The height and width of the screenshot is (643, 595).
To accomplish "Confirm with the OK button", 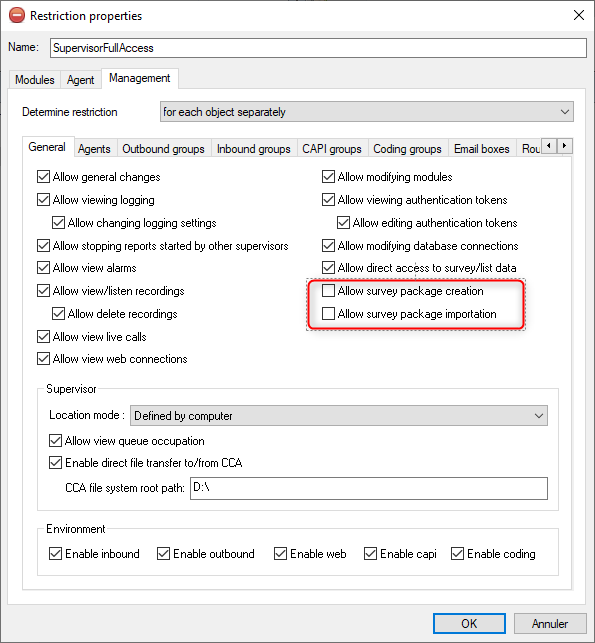I will tap(469, 623).
